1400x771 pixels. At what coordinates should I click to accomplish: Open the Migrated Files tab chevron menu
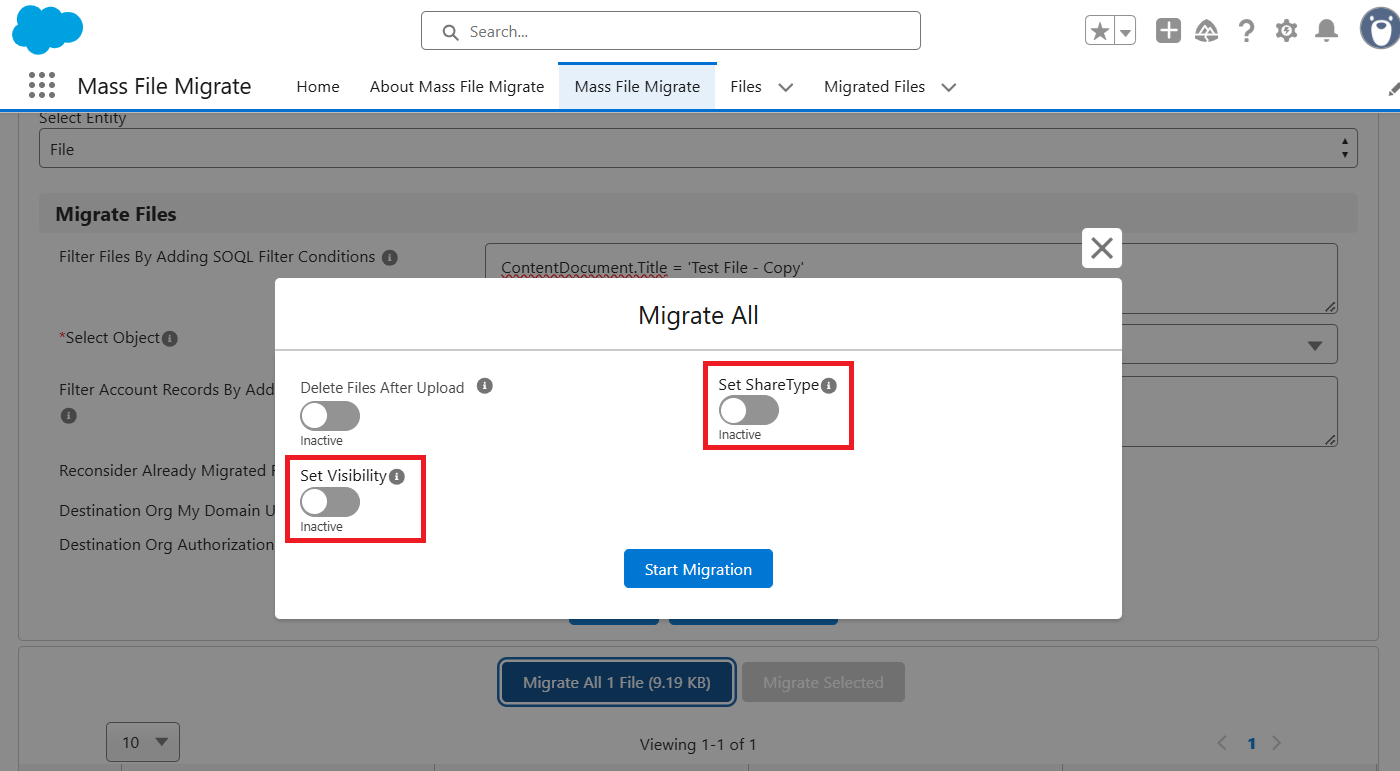[x=949, y=87]
